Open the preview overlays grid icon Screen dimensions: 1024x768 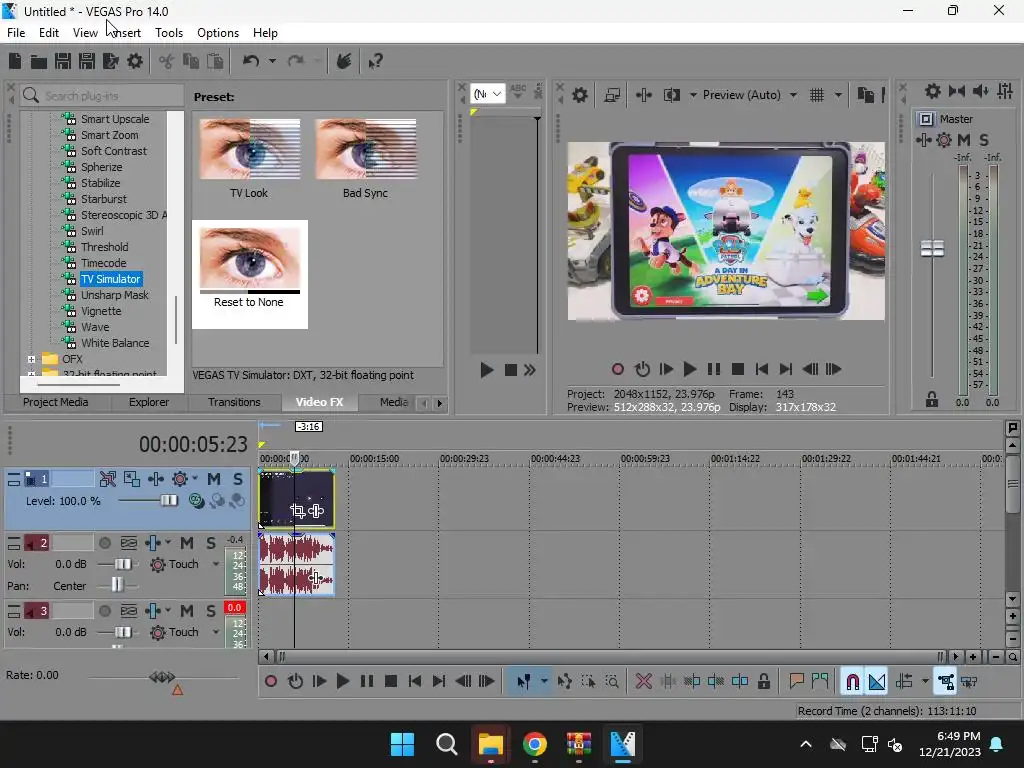[x=816, y=95]
